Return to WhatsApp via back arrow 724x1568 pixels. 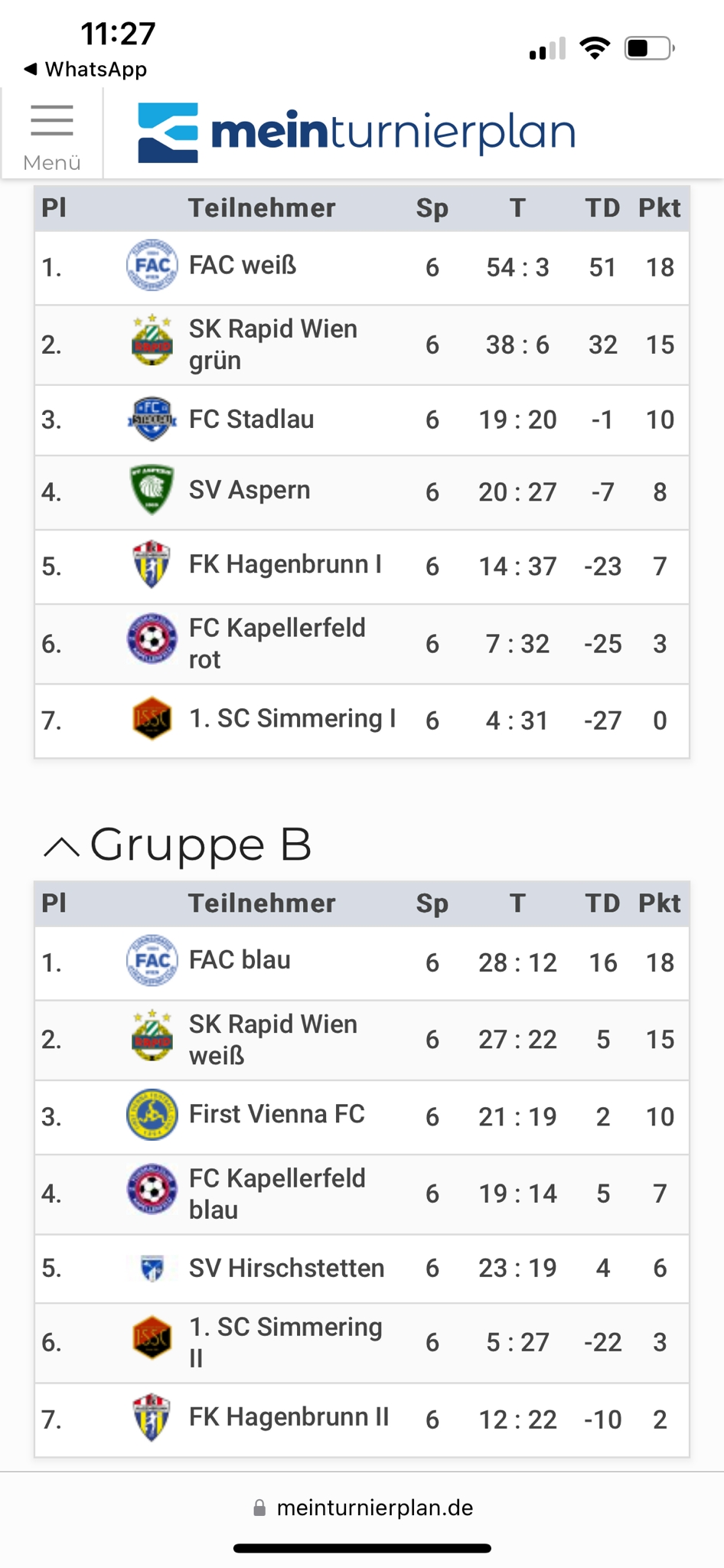click(85, 69)
